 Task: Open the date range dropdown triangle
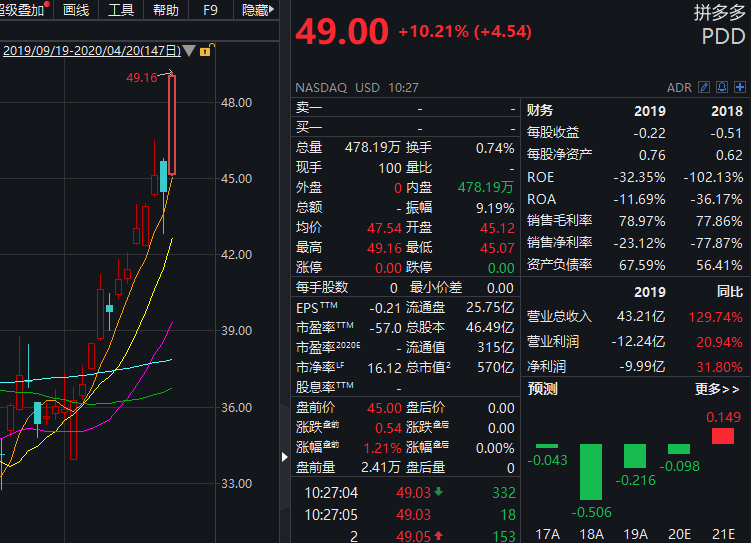pyautogui.click(x=189, y=51)
